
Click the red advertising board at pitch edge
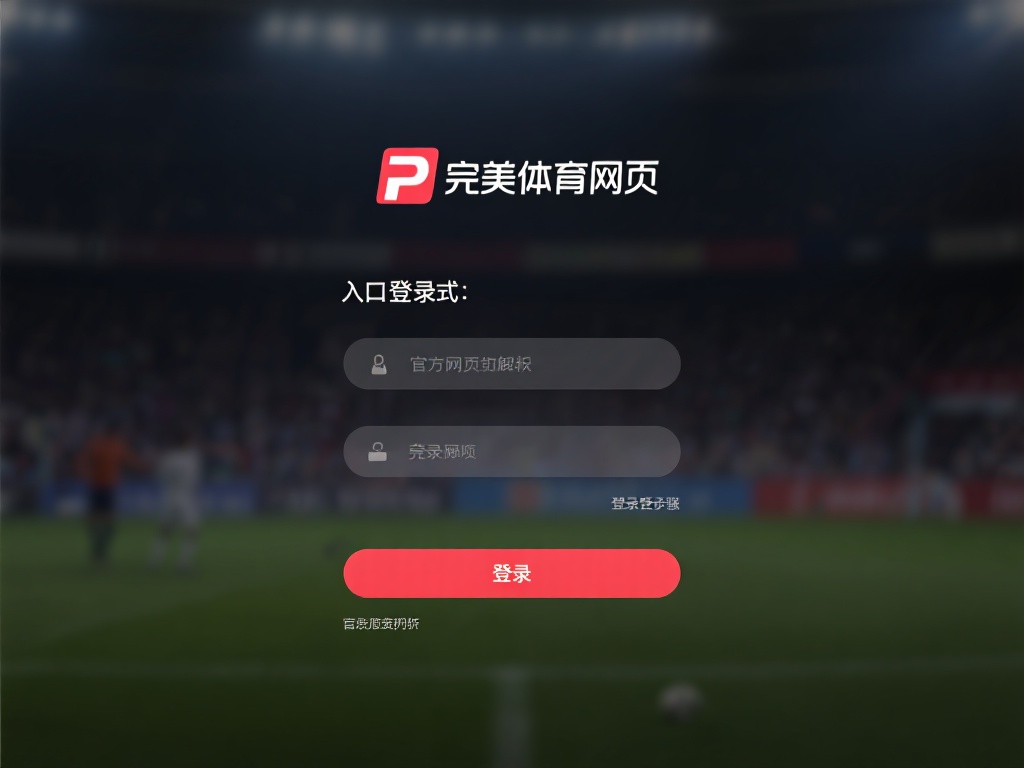coord(888,498)
